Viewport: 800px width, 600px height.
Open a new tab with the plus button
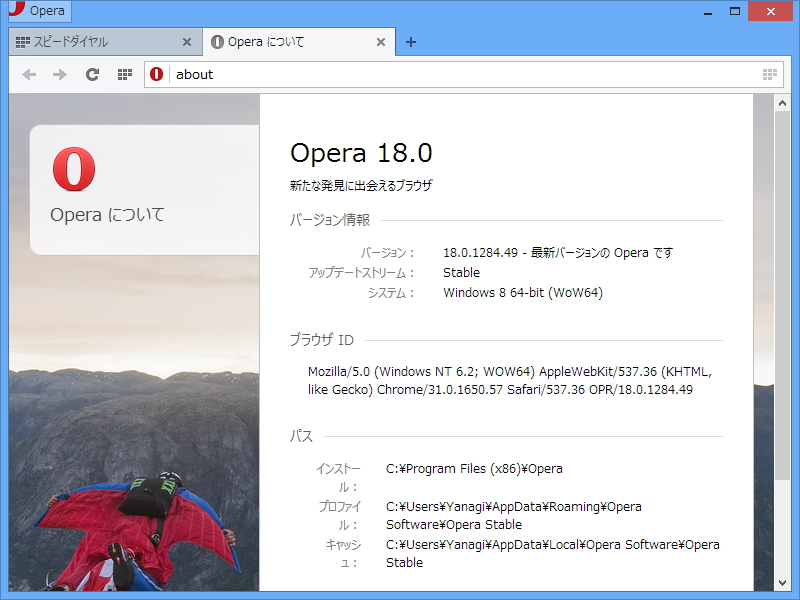click(x=410, y=42)
